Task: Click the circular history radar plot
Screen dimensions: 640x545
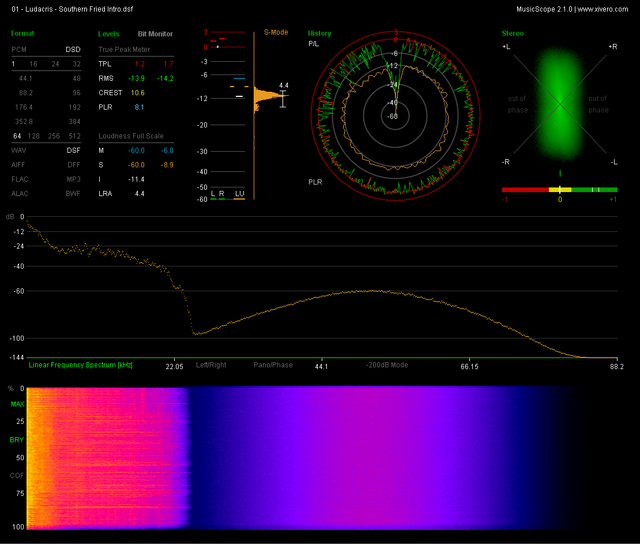Action: tap(396, 116)
